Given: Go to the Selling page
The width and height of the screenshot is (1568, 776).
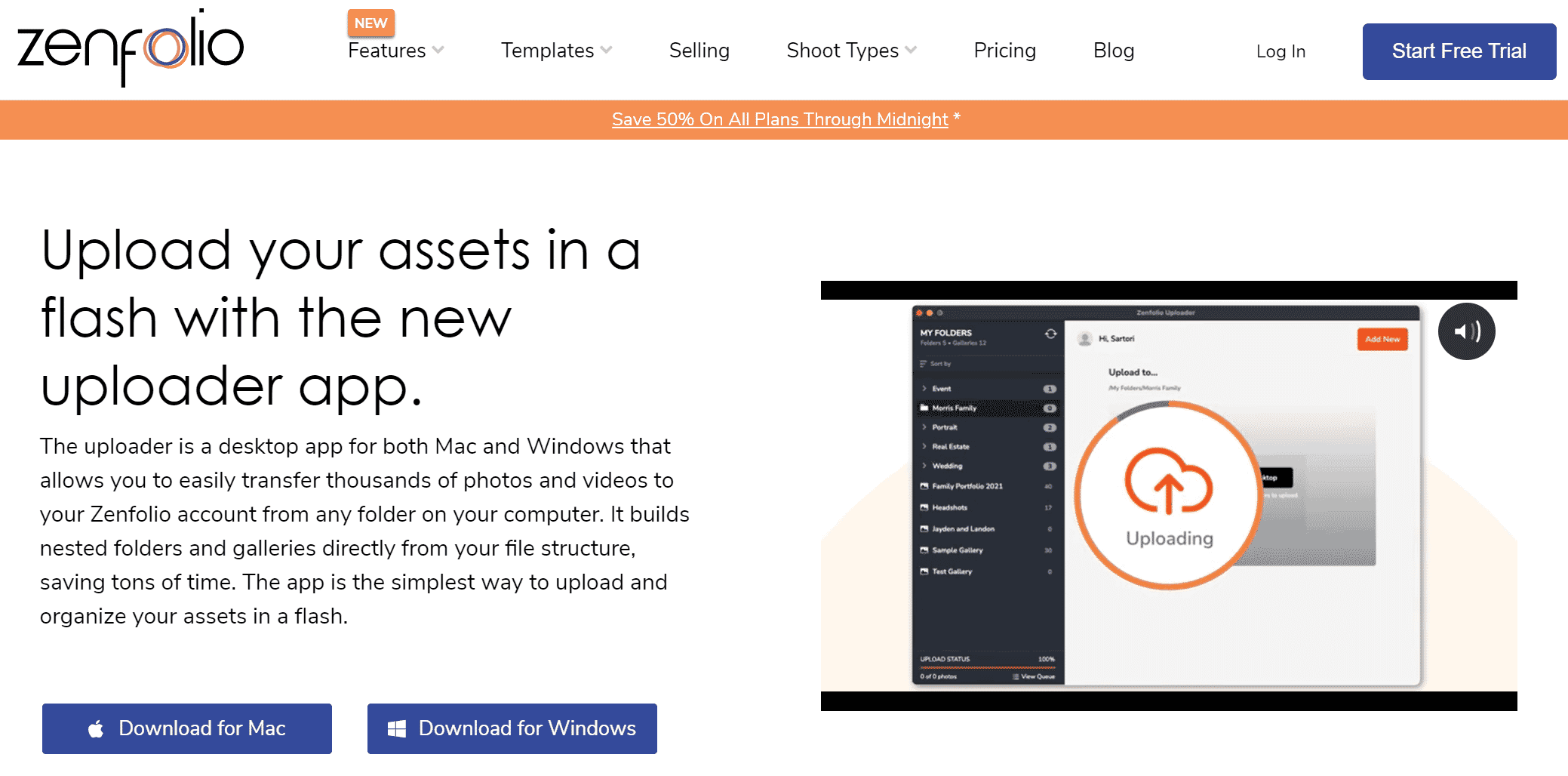Looking at the screenshot, I should [x=699, y=51].
